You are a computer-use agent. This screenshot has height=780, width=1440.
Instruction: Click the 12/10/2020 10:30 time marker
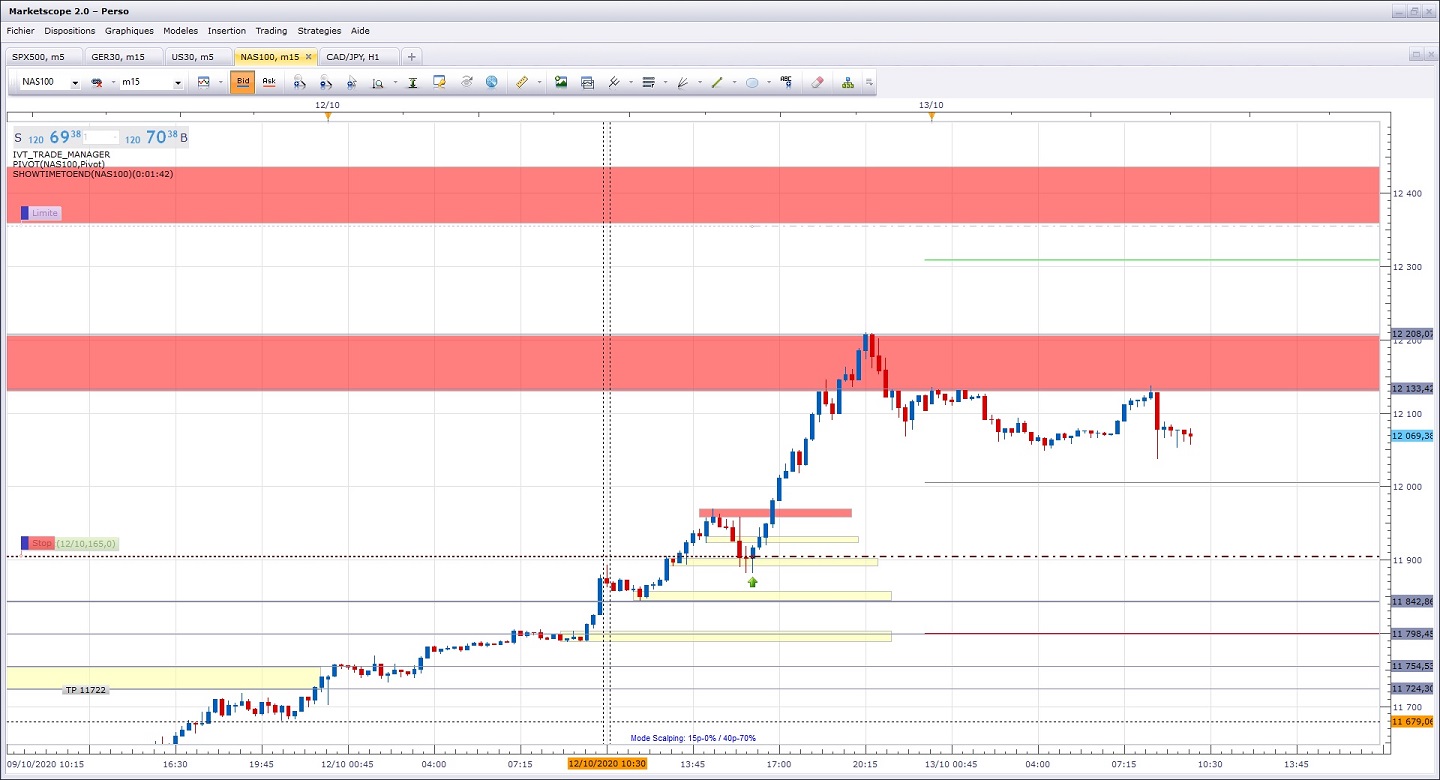click(606, 764)
